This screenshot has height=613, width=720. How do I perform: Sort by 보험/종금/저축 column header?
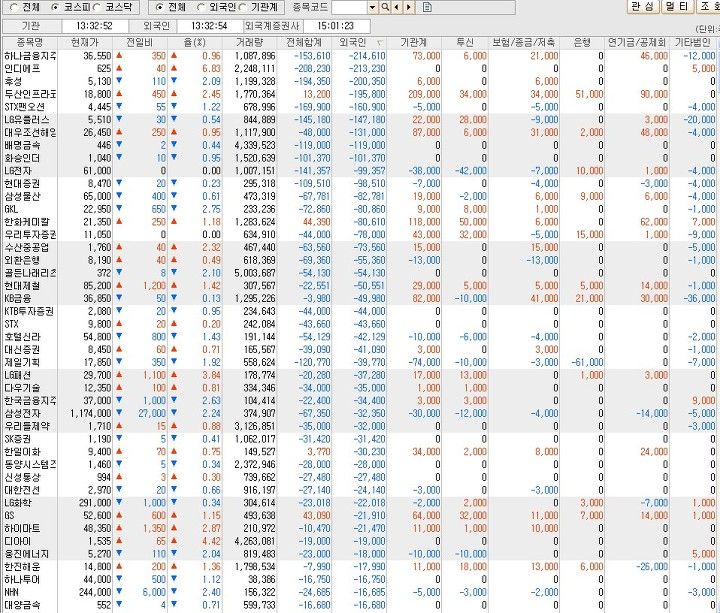tap(524, 43)
